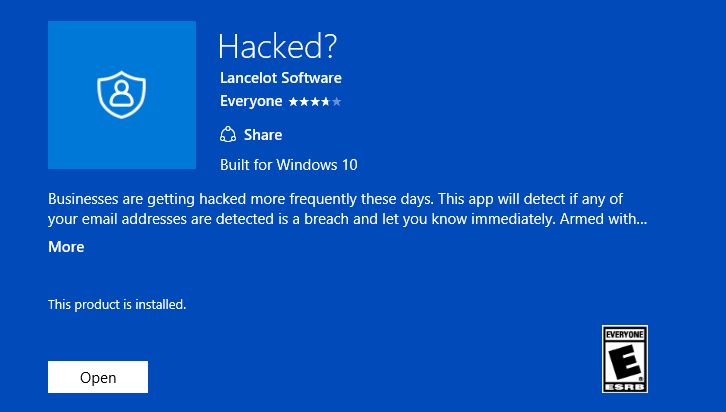Click the Share icon
Screen dimensions: 726x412
click(227, 135)
